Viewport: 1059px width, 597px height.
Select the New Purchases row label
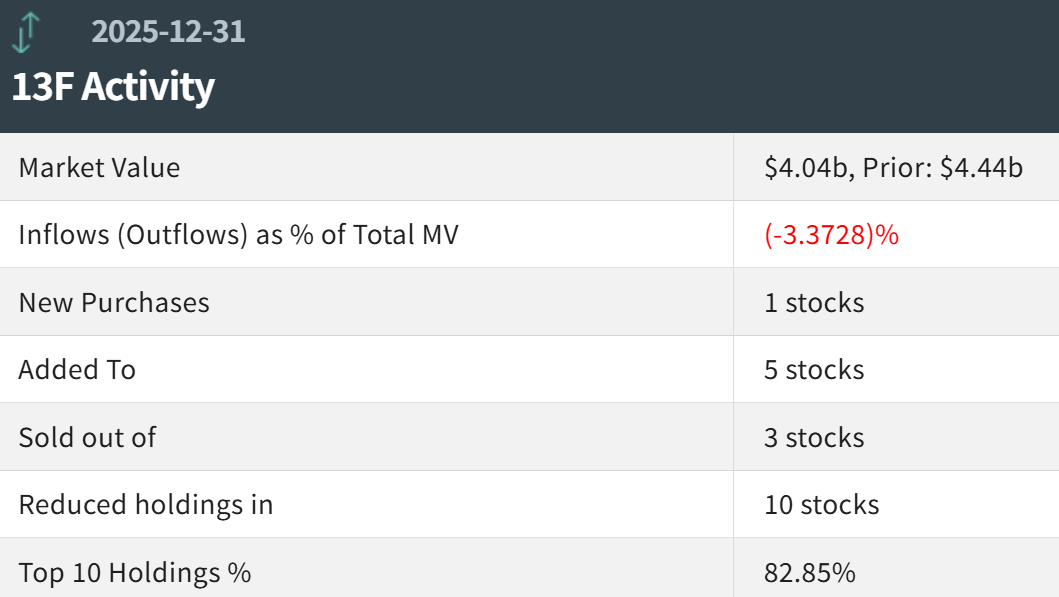coord(114,302)
